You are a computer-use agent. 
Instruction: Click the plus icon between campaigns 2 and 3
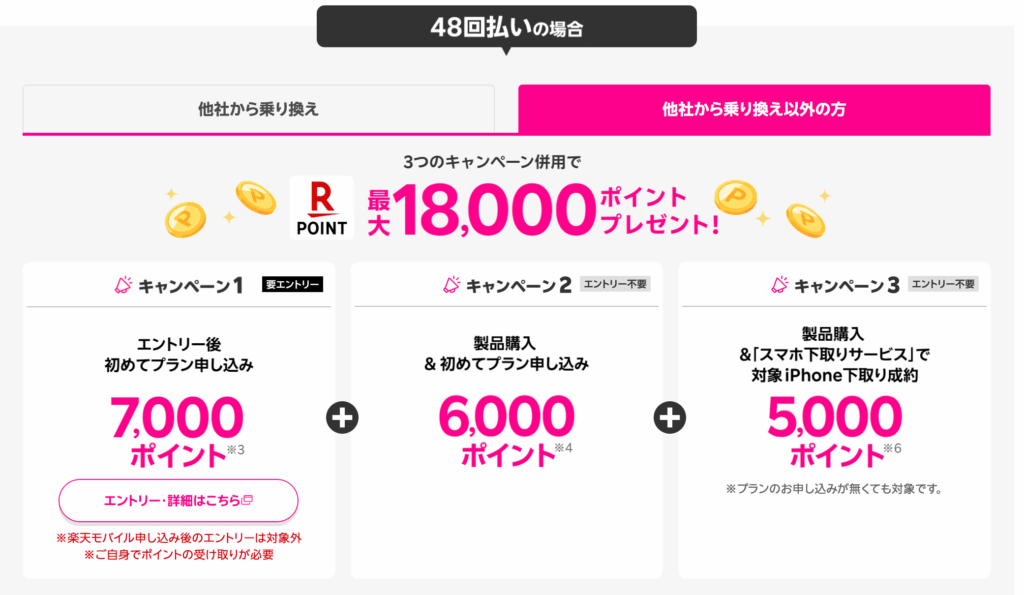click(670, 418)
